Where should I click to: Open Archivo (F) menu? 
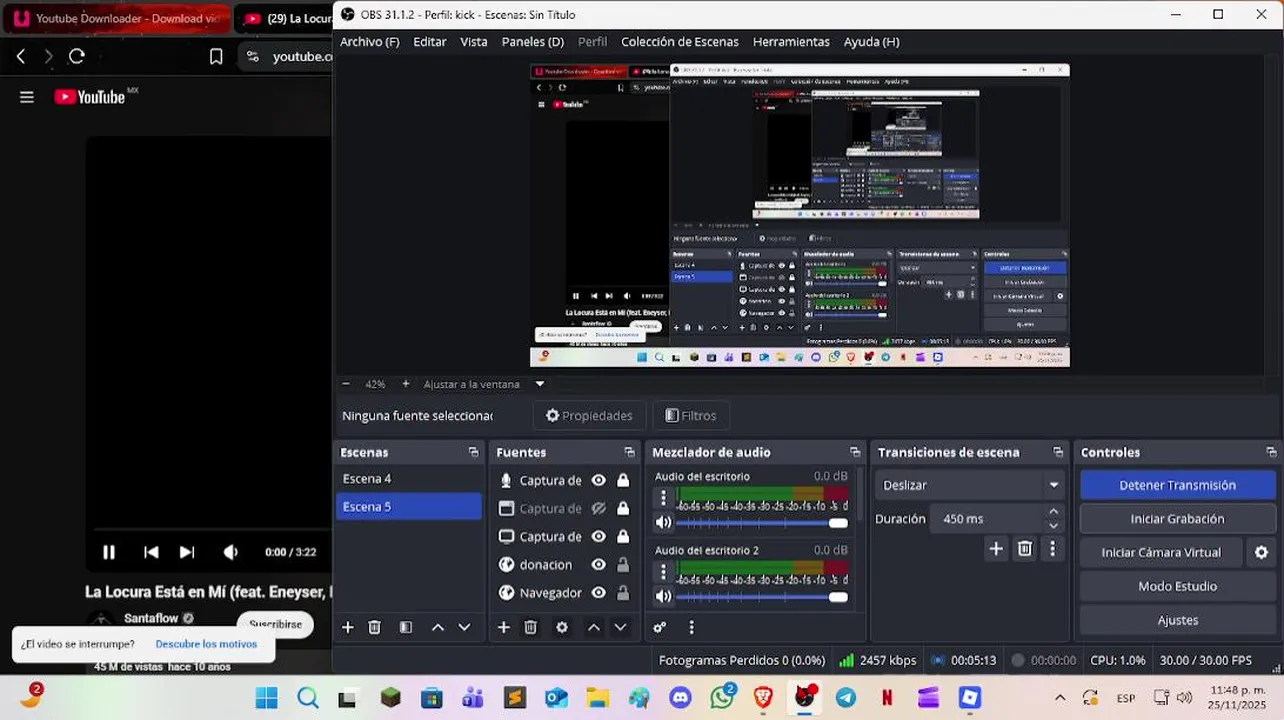[x=369, y=41]
